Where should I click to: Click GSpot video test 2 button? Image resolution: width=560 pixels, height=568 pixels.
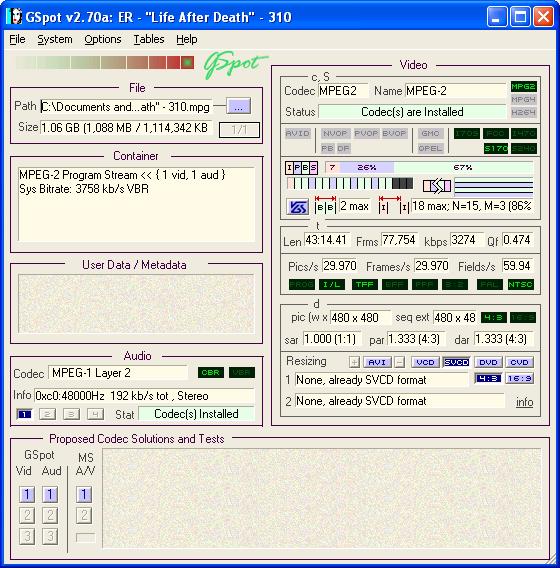(x=27, y=515)
